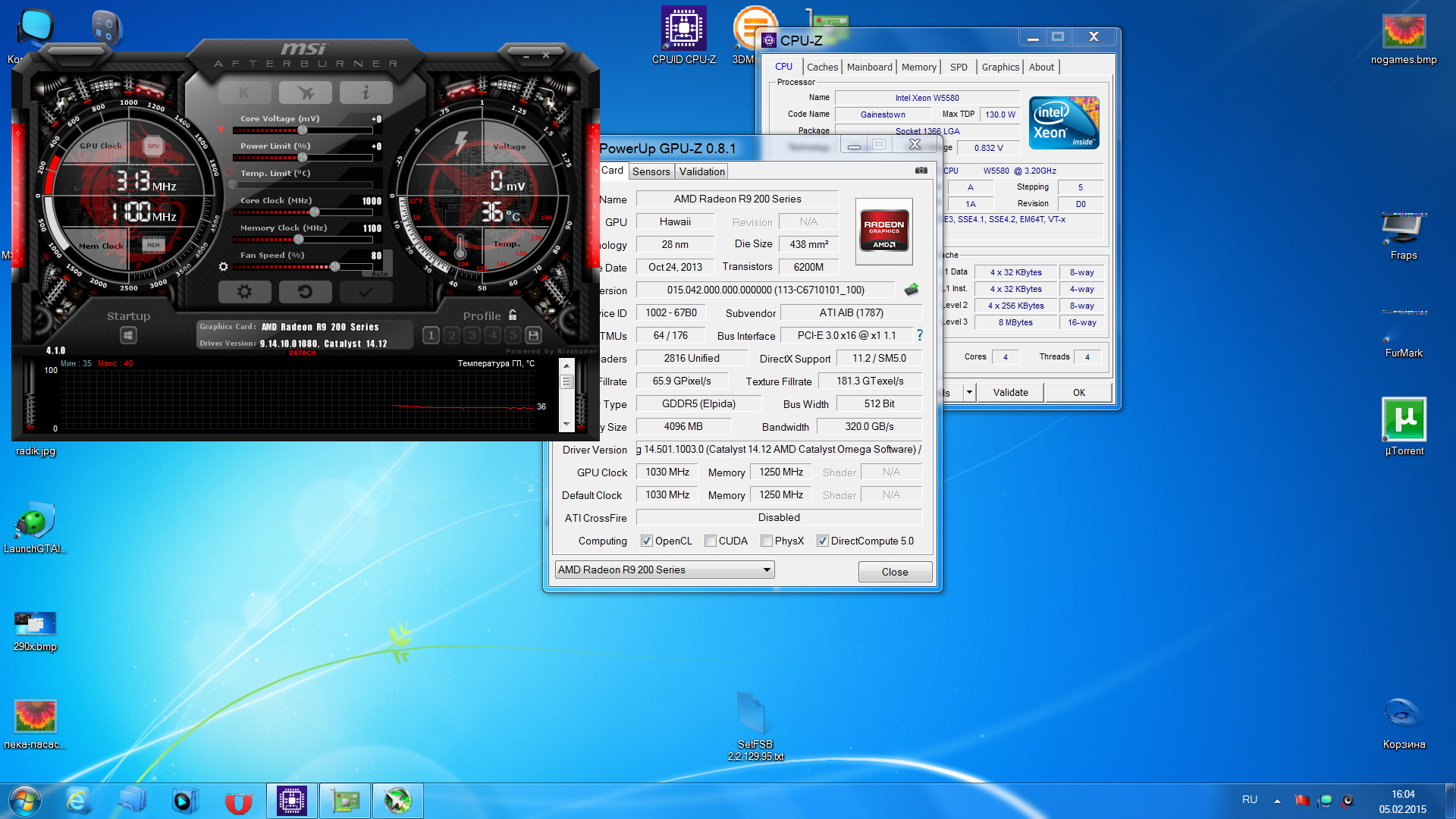The width and height of the screenshot is (1456, 819).
Task: Click the Afterburner info 'i' button
Action: 366,93
